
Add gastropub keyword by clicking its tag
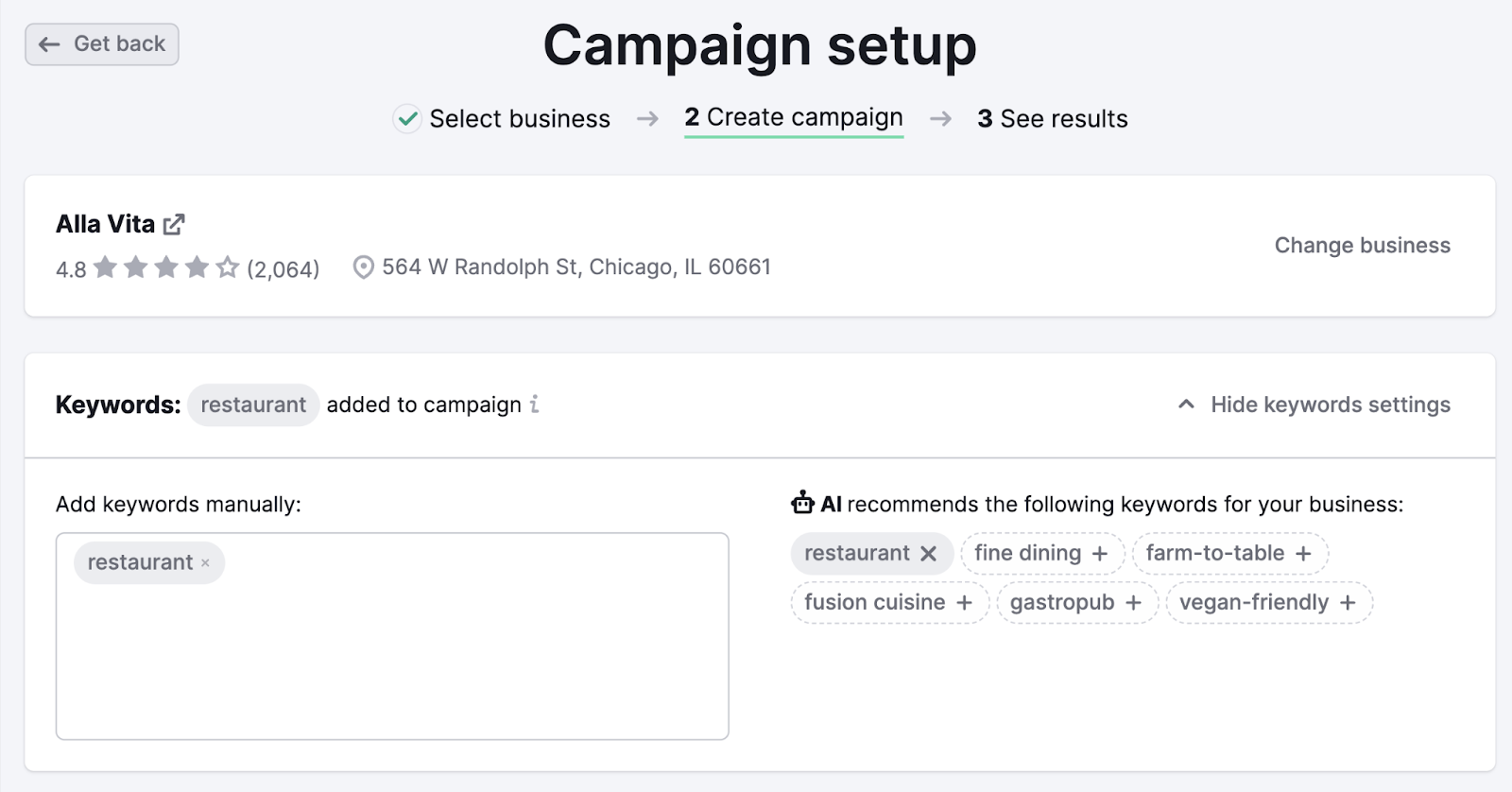(x=1075, y=602)
